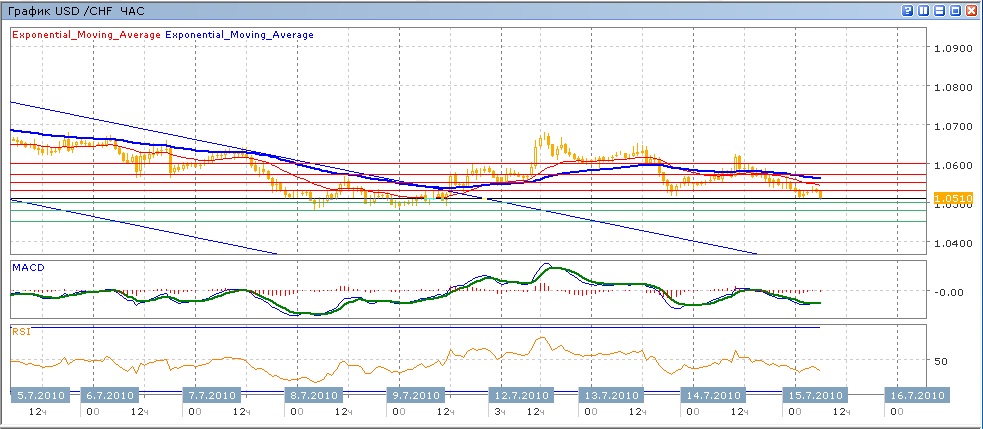Screen dimensions: 983x429
Task: Tile windows horizontally using title bar icon
Action: pos(940,11)
